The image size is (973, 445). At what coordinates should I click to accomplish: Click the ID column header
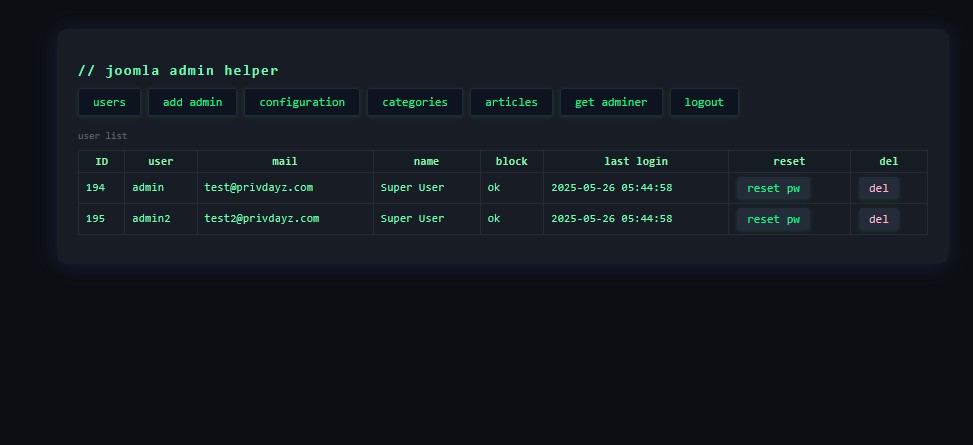(102, 161)
